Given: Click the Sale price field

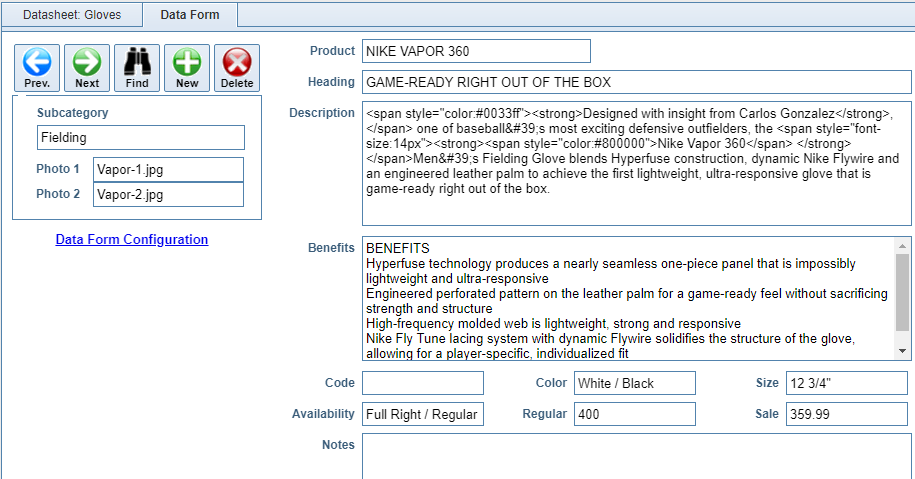Looking at the screenshot, I should 846,414.
